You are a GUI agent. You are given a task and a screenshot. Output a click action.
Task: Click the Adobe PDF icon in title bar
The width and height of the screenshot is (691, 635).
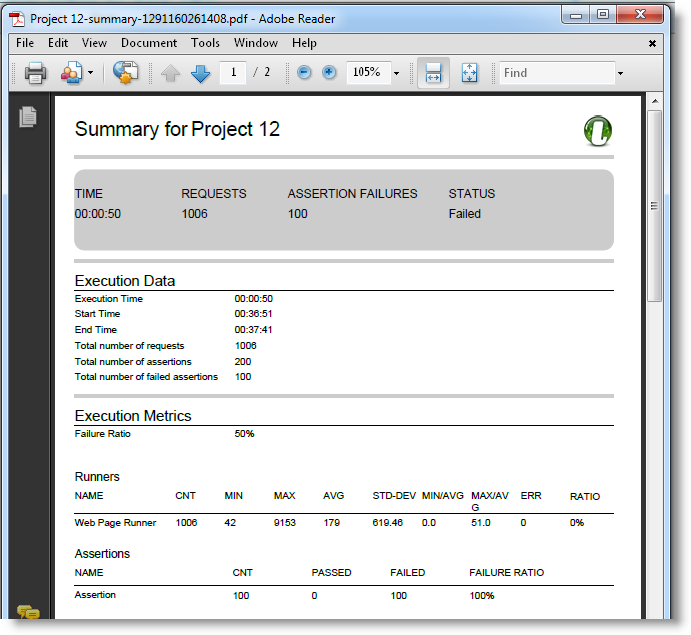(x=17, y=19)
